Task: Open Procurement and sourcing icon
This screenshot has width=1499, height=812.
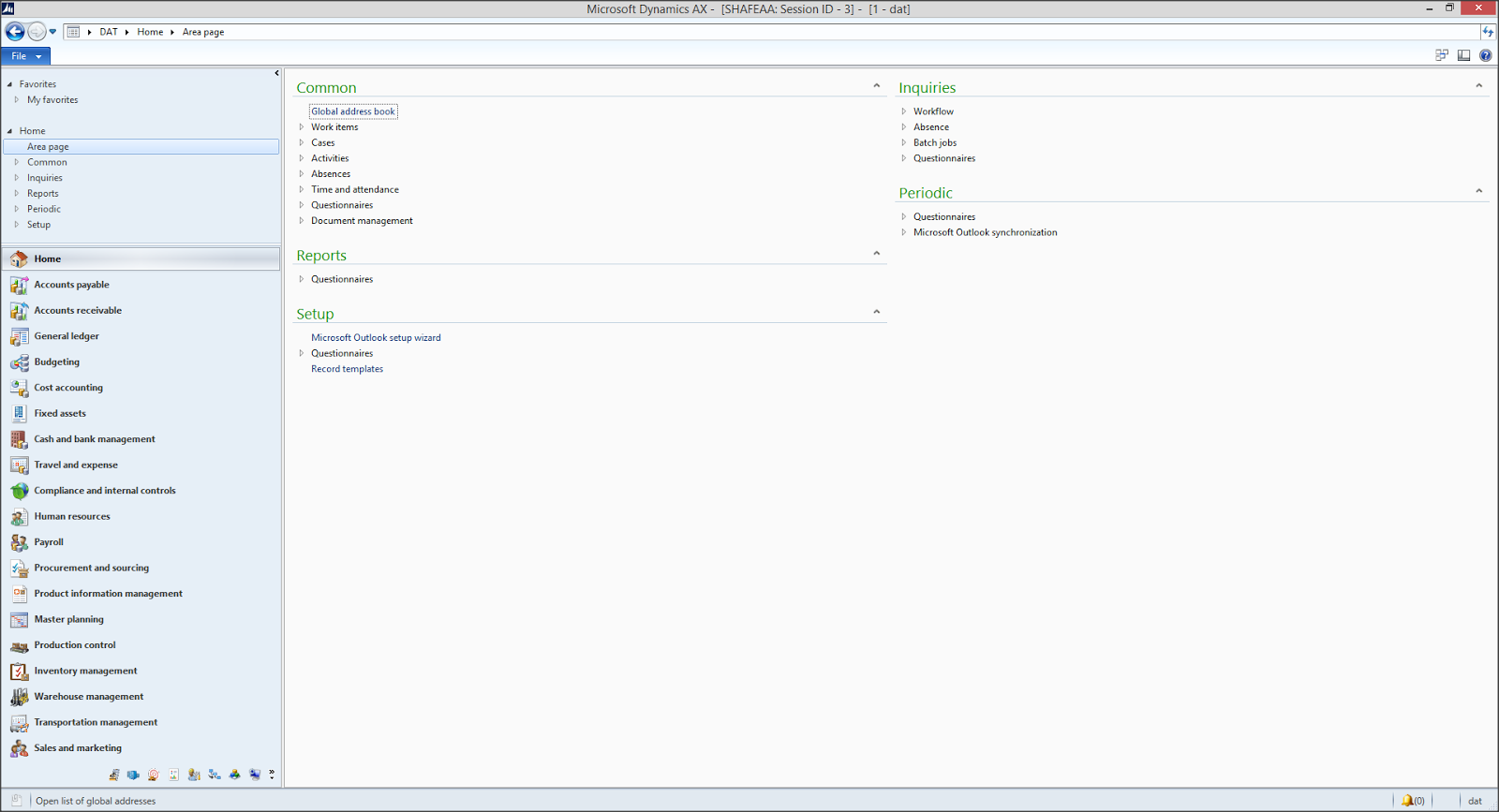Action: coord(19,568)
